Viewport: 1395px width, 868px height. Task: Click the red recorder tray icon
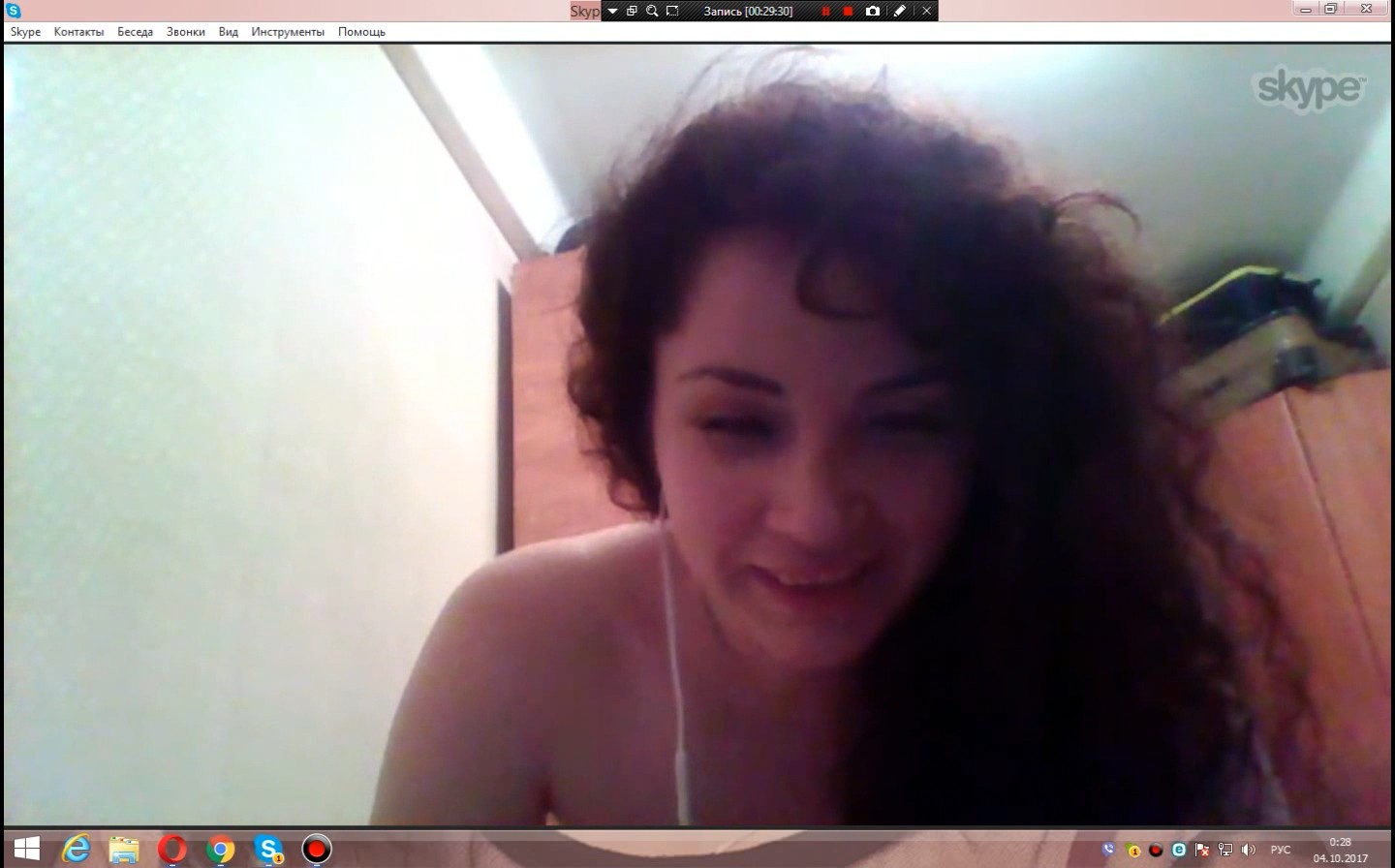tap(1156, 850)
